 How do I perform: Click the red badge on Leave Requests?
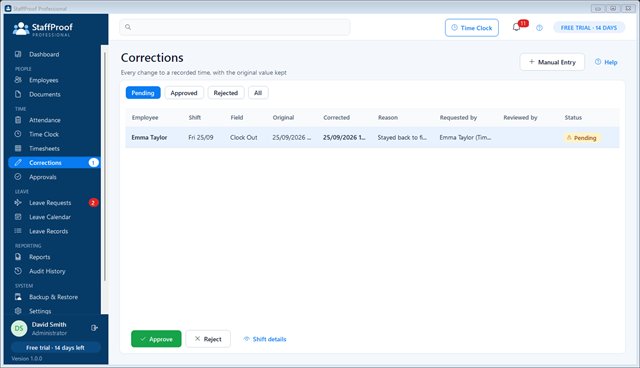[x=93, y=202]
